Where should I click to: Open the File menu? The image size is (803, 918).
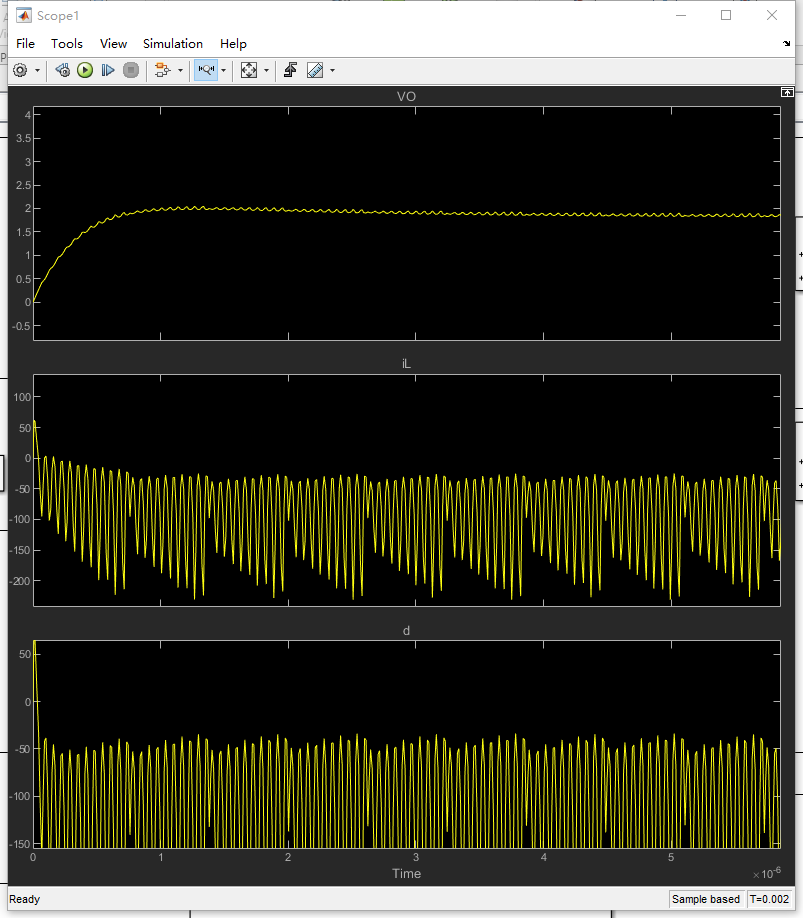(25, 44)
